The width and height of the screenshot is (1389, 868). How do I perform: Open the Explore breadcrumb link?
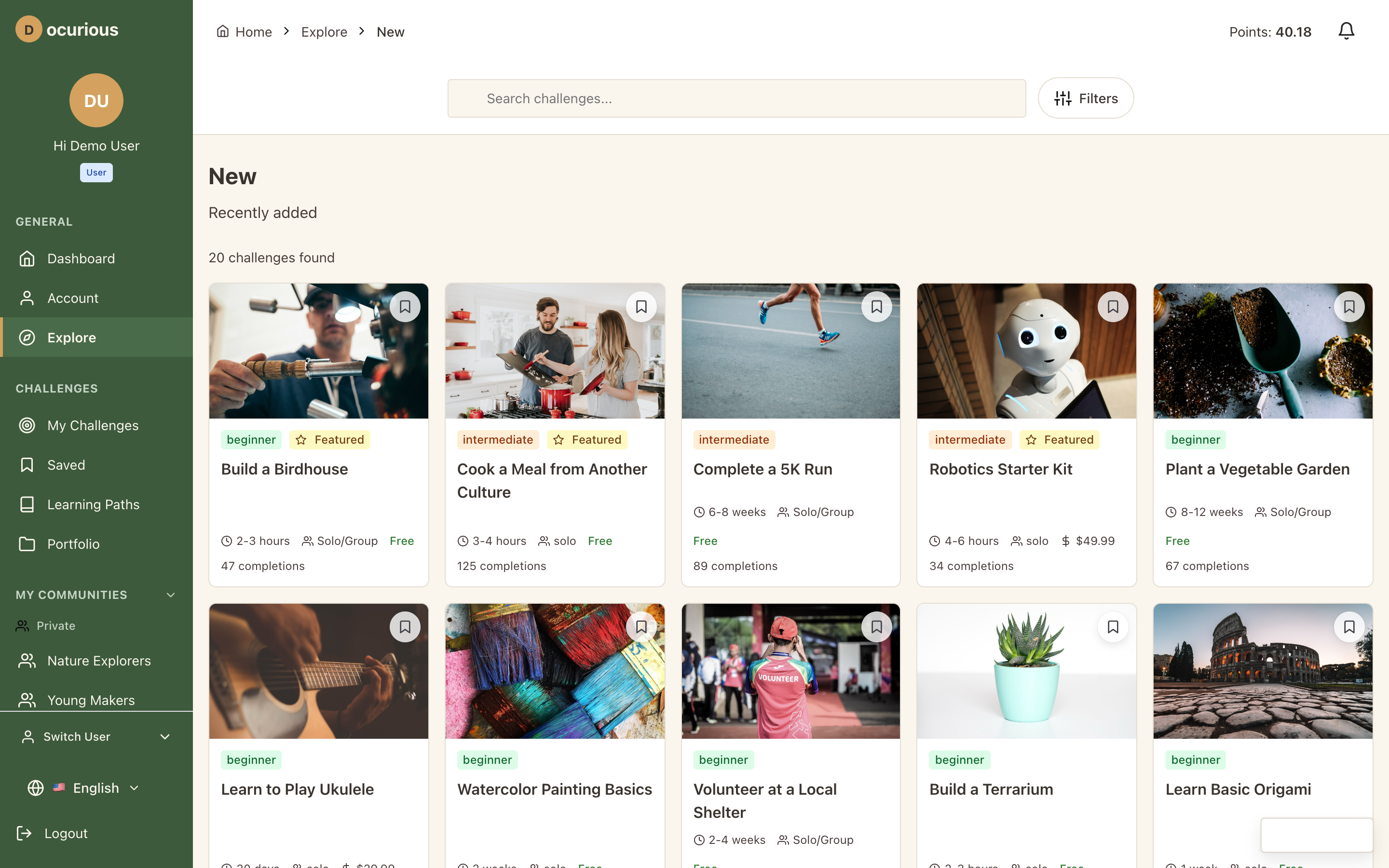[x=324, y=31]
